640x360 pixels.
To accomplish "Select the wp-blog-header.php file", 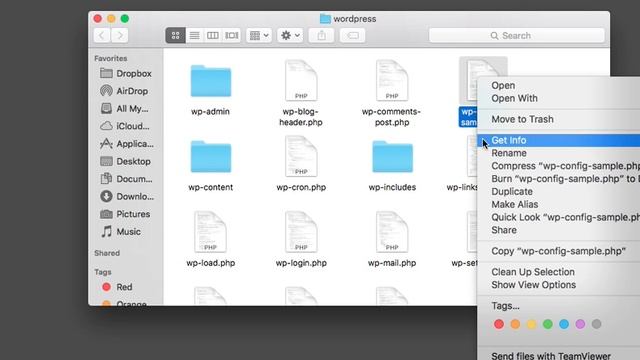I will click(x=301, y=80).
